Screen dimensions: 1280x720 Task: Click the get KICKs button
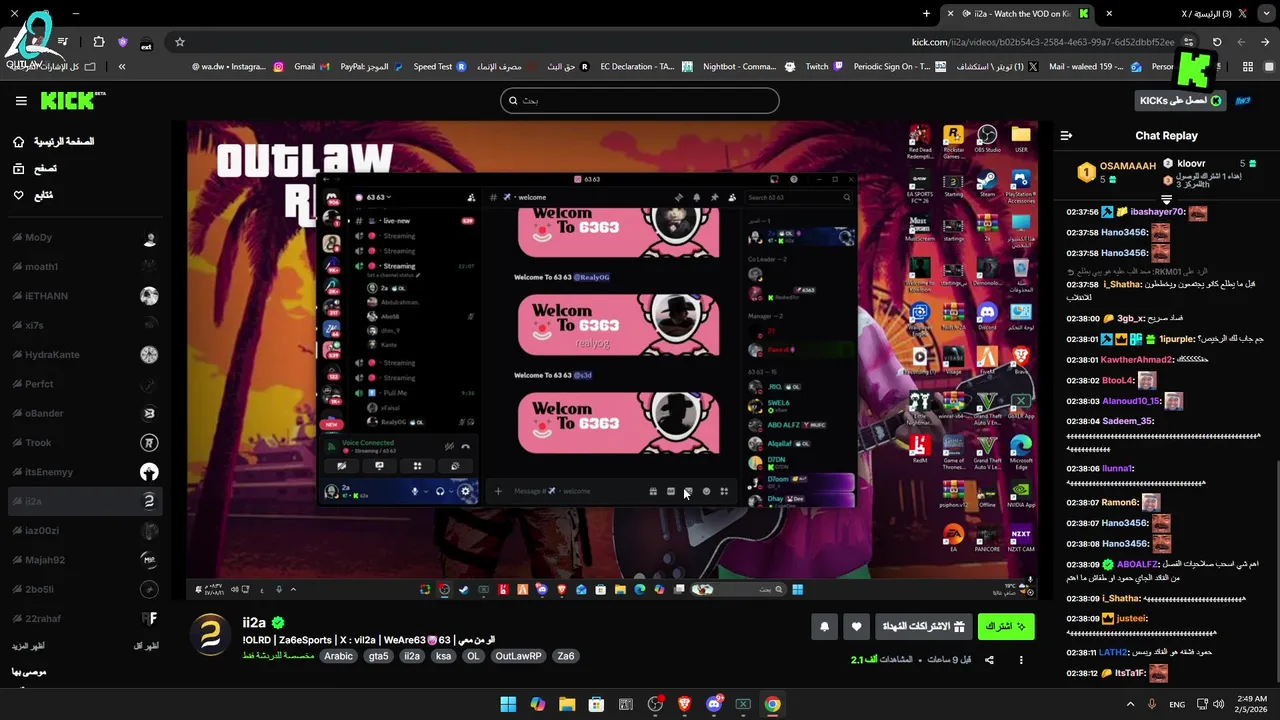pos(1181,101)
